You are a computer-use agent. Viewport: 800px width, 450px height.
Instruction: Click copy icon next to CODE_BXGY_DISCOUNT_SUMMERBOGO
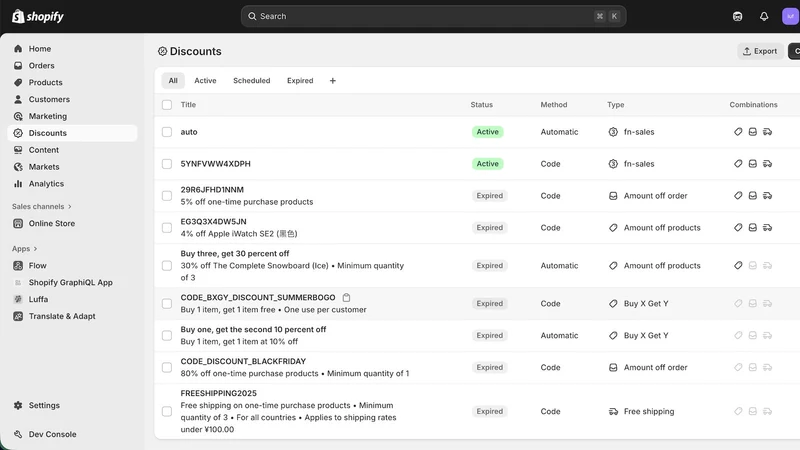[346, 297]
